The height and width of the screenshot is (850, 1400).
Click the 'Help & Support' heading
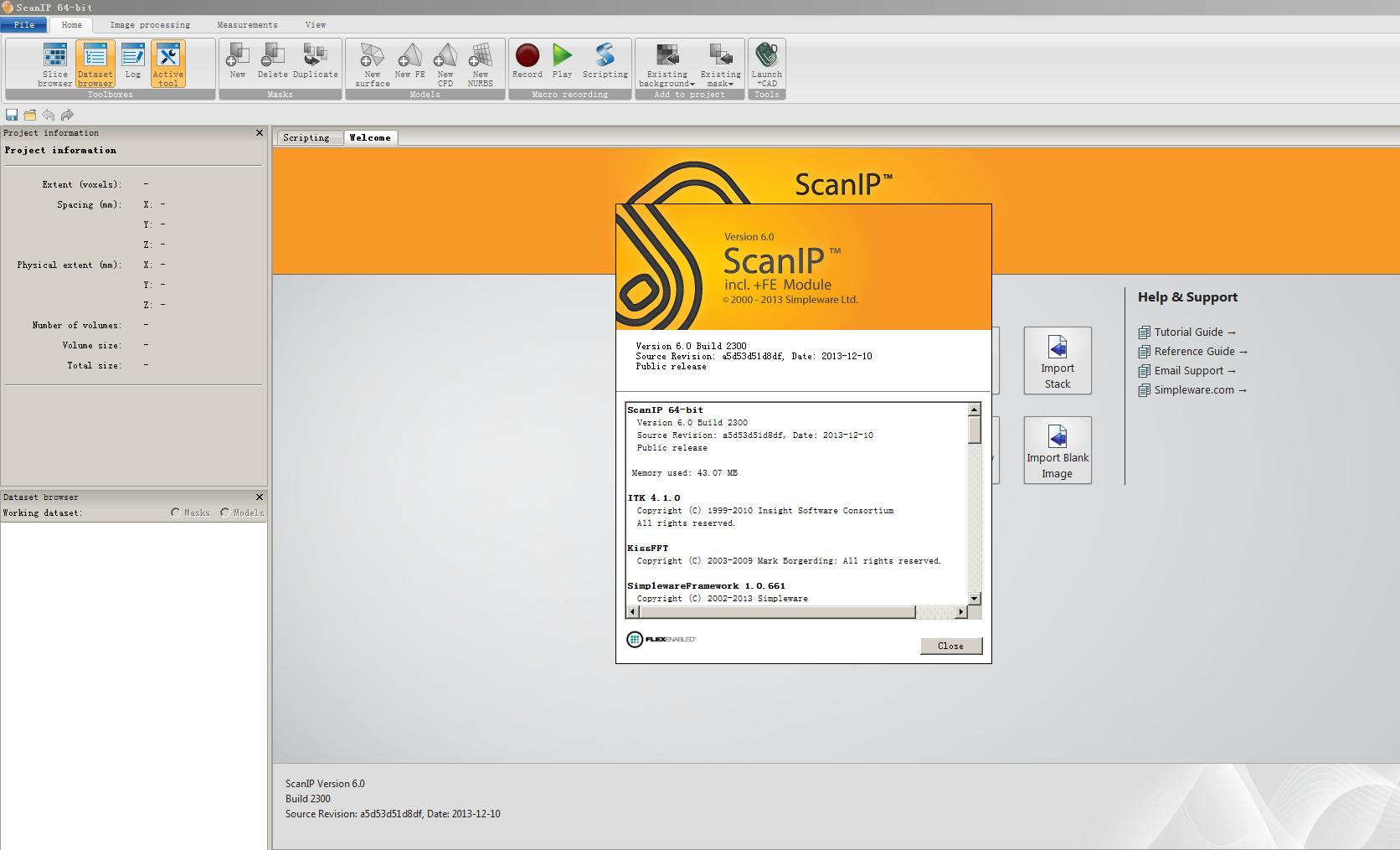[x=1187, y=296]
